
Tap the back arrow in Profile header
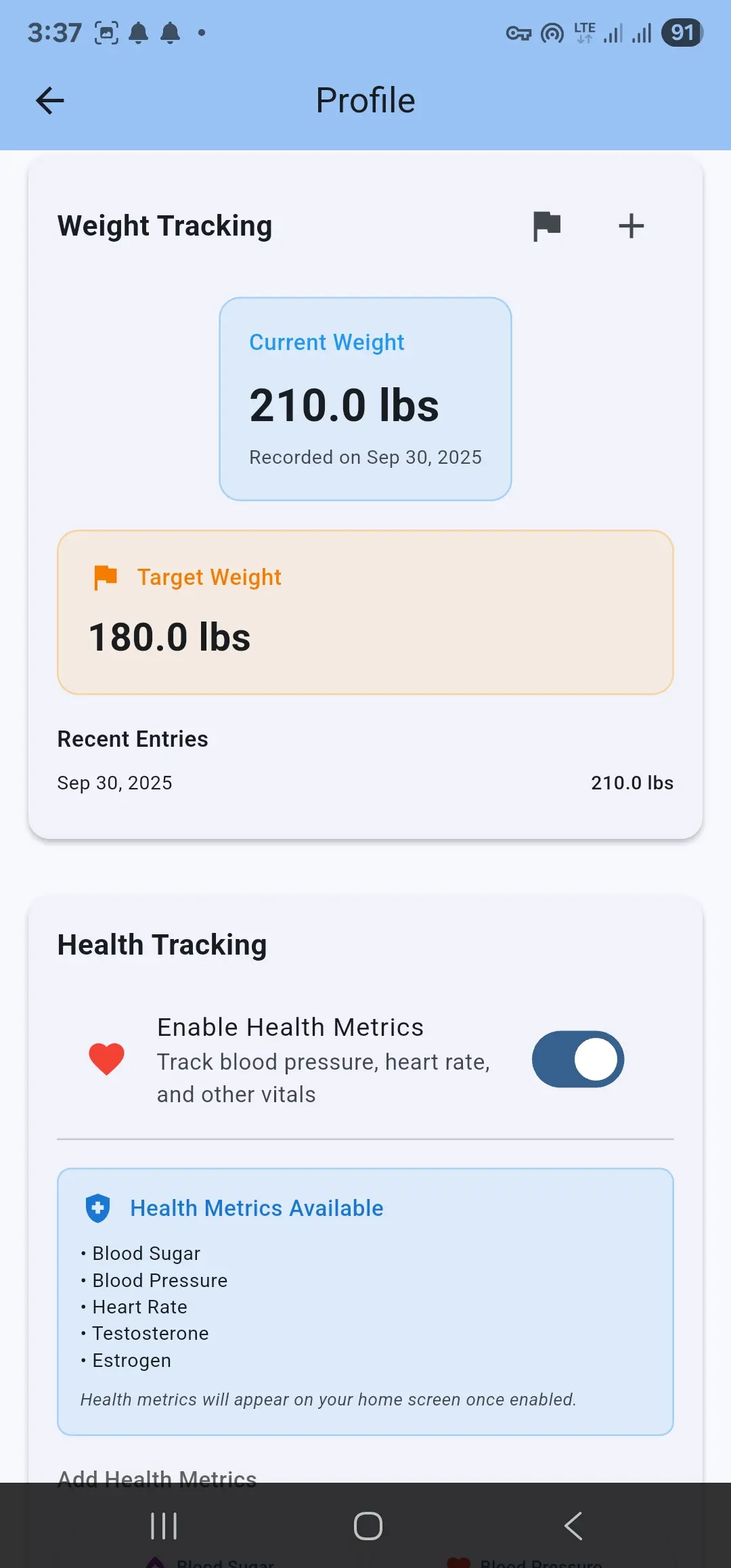(50, 101)
